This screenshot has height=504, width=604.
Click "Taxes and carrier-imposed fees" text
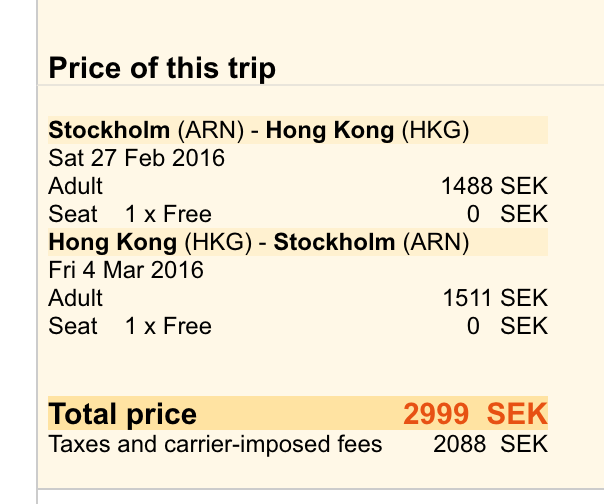pos(216,443)
